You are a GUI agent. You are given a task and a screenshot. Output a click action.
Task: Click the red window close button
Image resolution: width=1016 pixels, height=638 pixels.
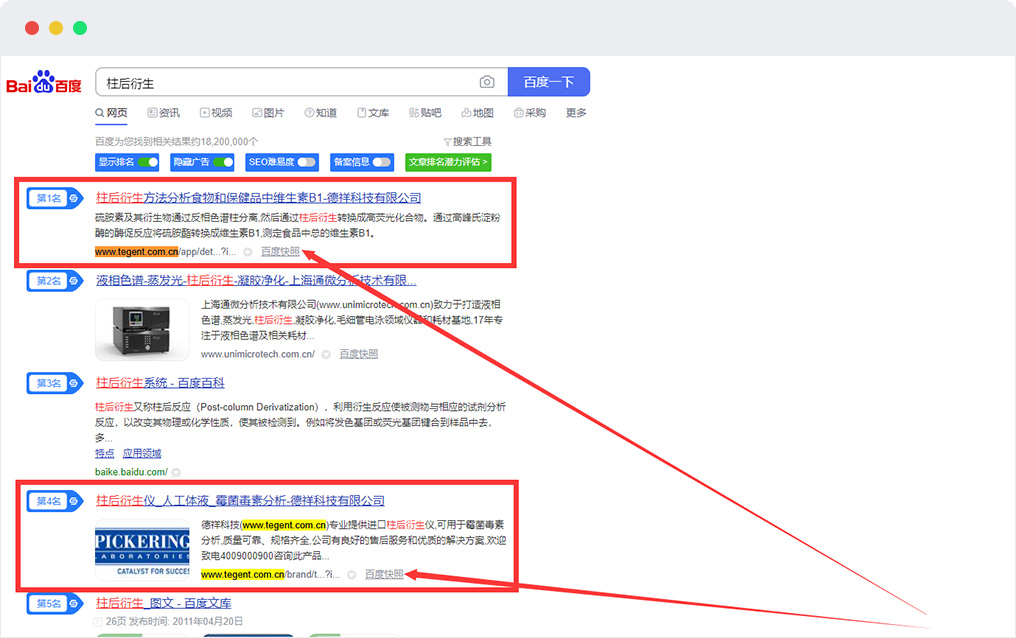point(32,28)
